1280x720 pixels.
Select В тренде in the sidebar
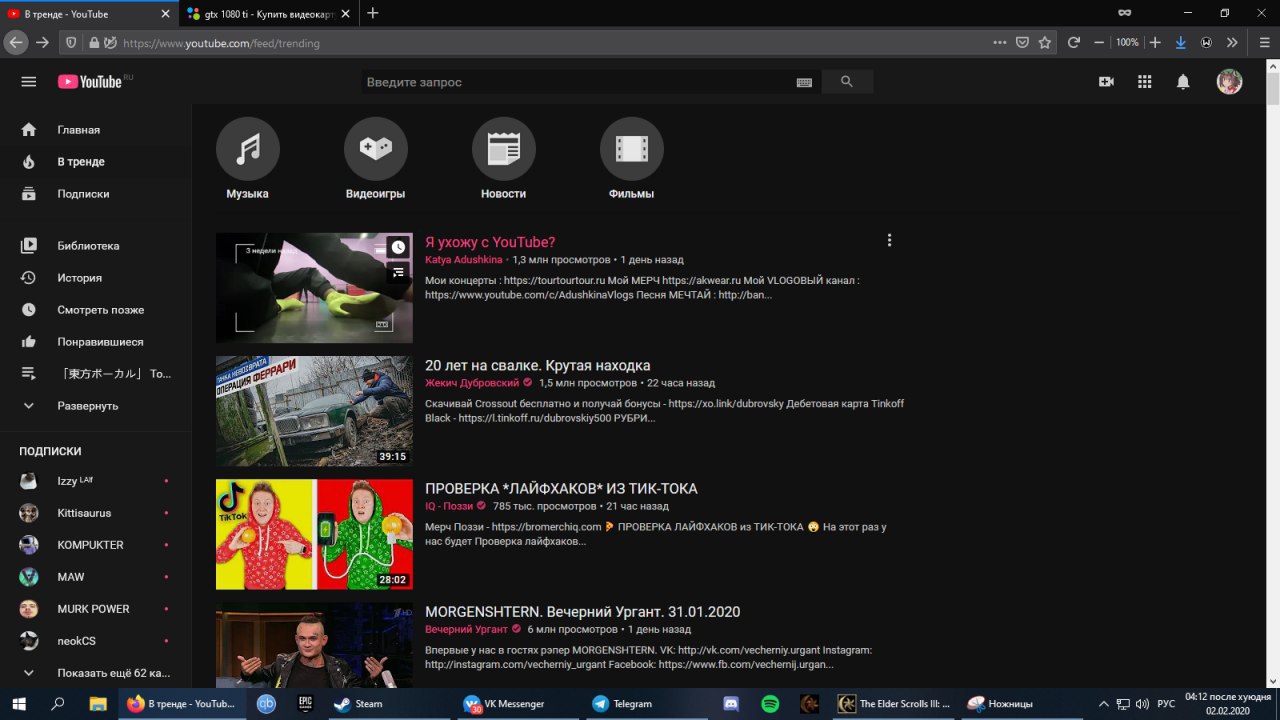click(96, 162)
